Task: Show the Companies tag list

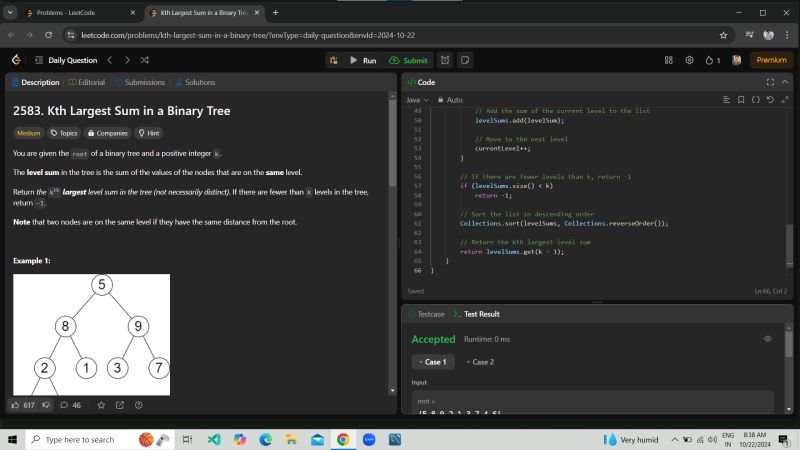Action: [x=108, y=133]
